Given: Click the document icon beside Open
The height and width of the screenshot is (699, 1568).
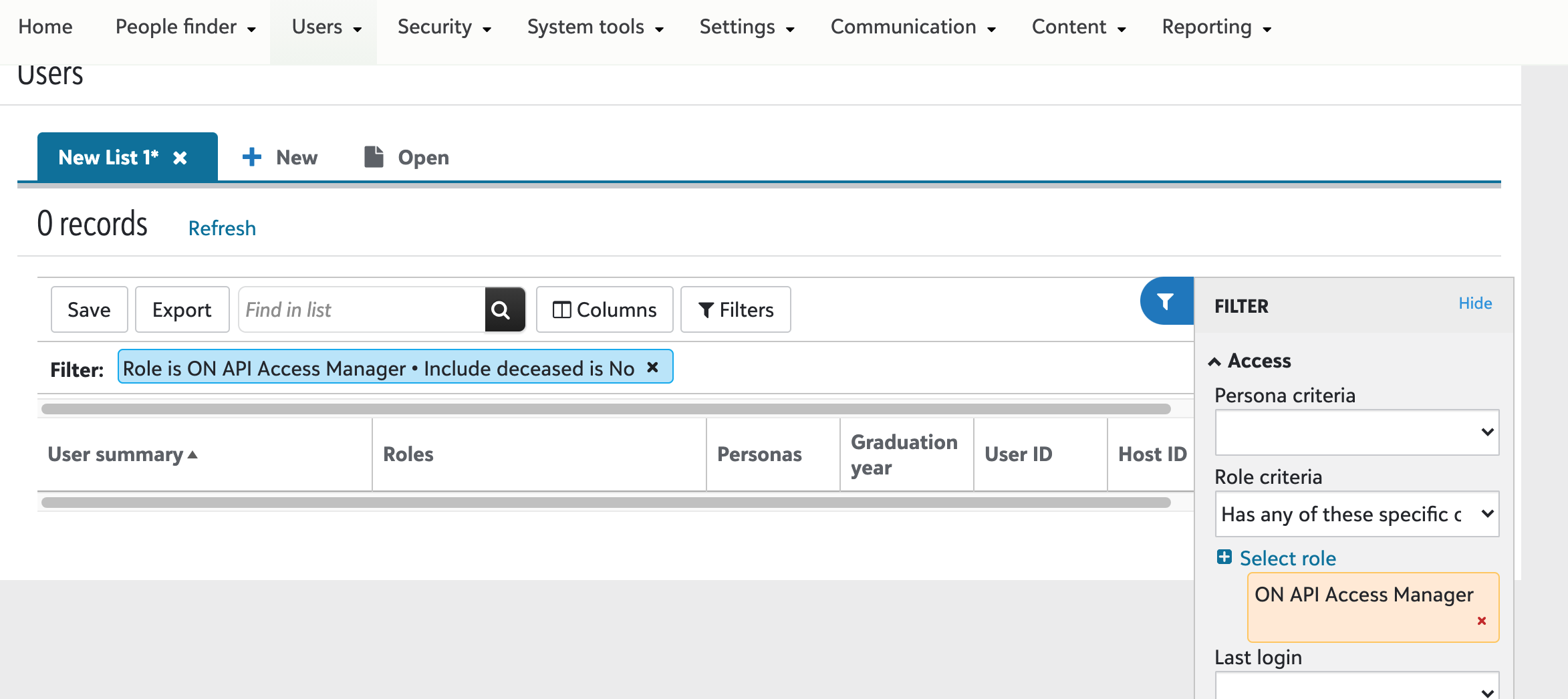Looking at the screenshot, I should (374, 157).
